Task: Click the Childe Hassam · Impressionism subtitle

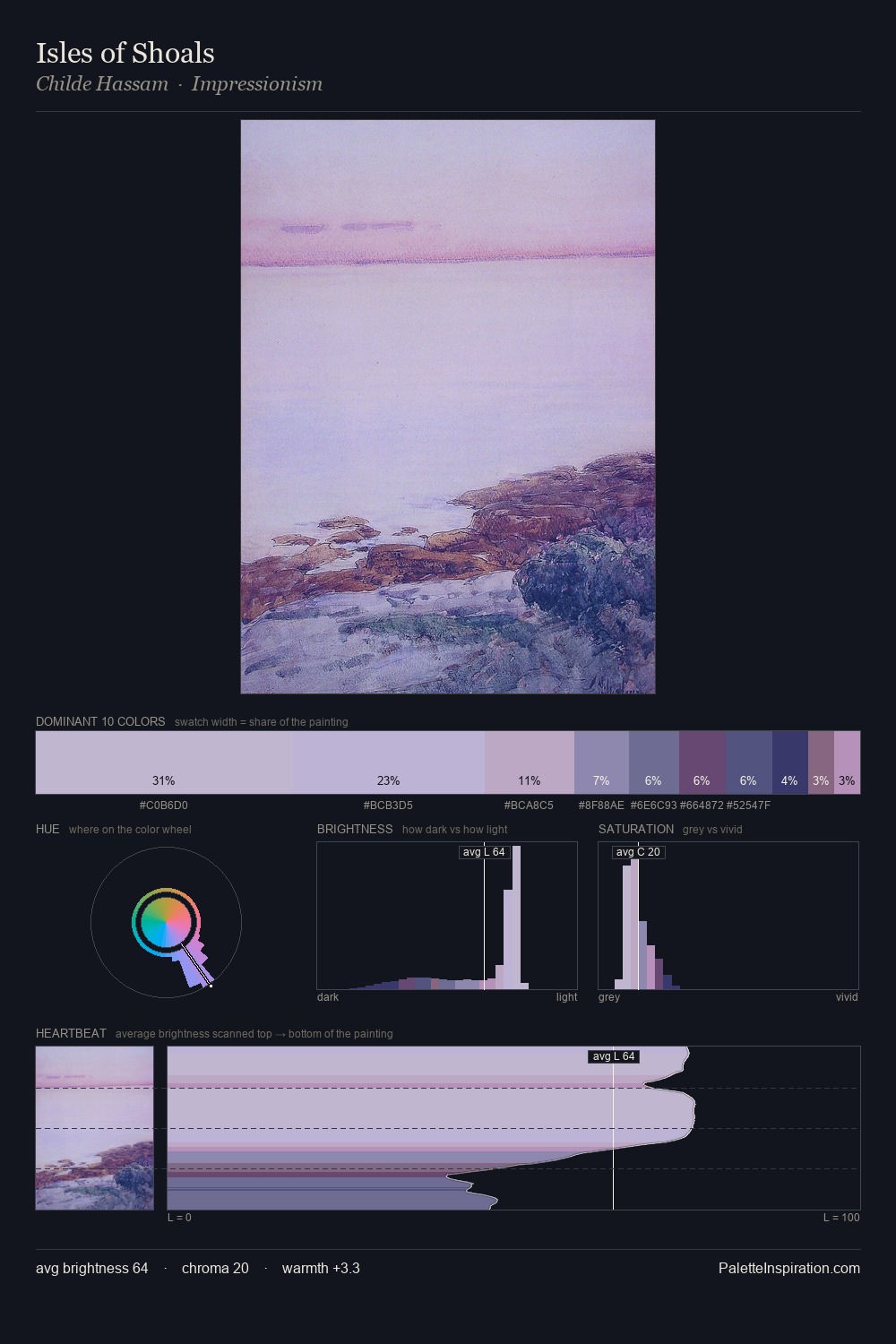Action: click(x=179, y=84)
